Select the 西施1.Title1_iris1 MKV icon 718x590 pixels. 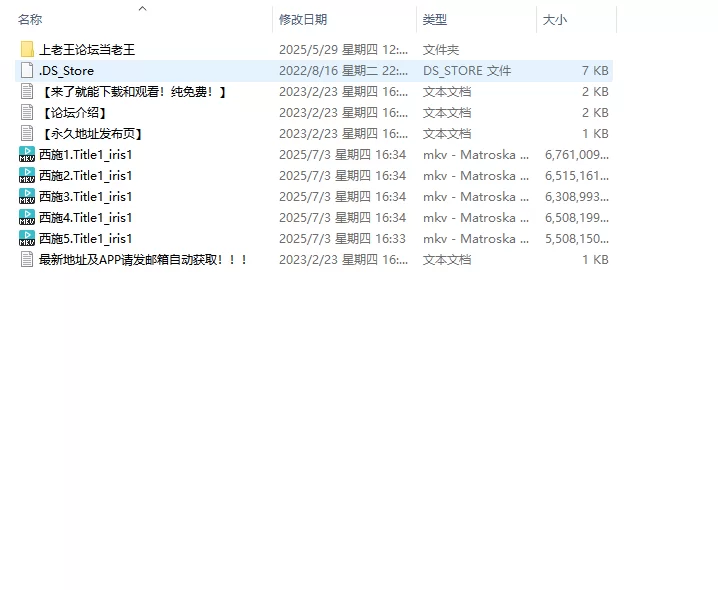tap(27, 154)
